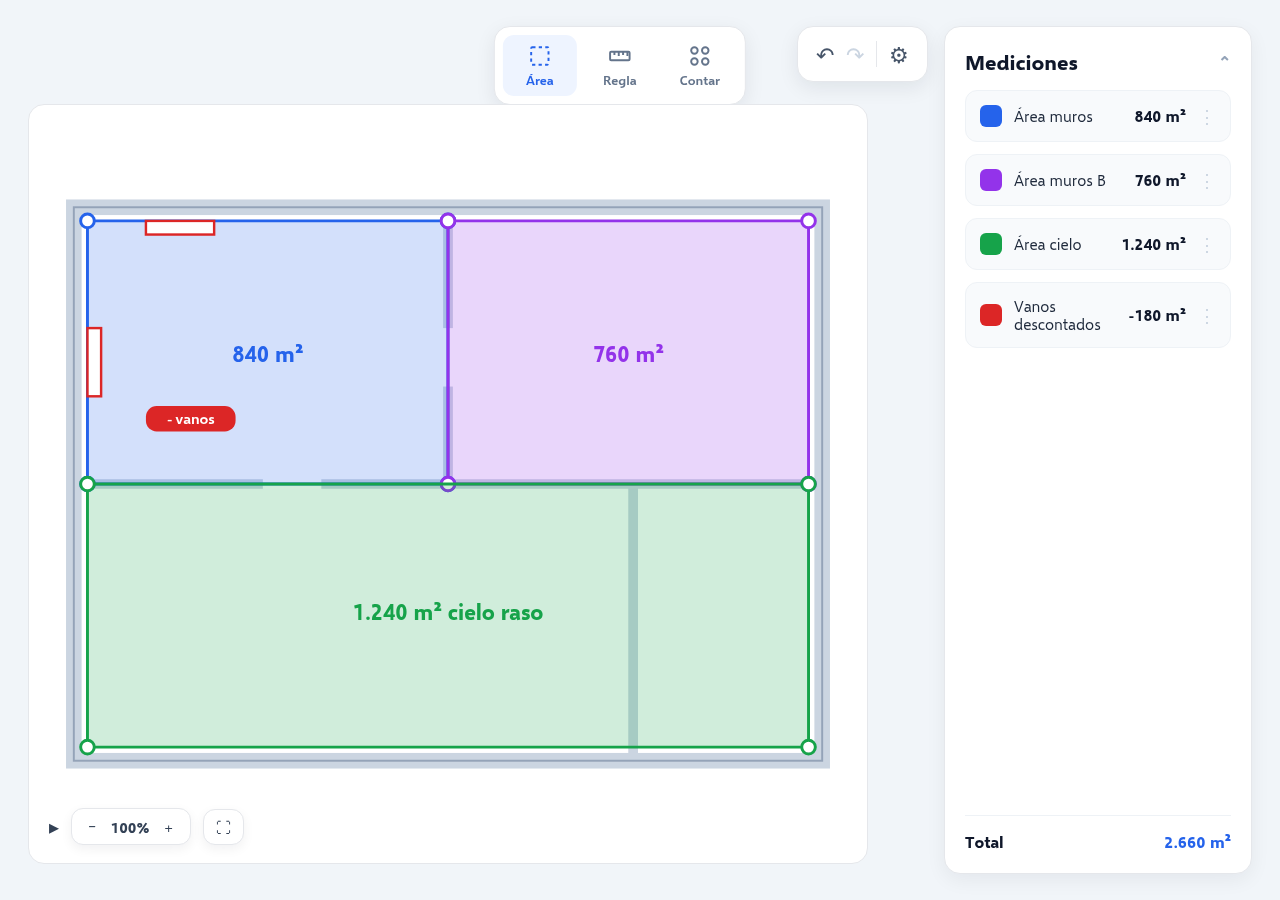Click the 2.660 m² total value
Image resolution: width=1280 pixels, height=900 pixels.
pyautogui.click(x=1197, y=842)
